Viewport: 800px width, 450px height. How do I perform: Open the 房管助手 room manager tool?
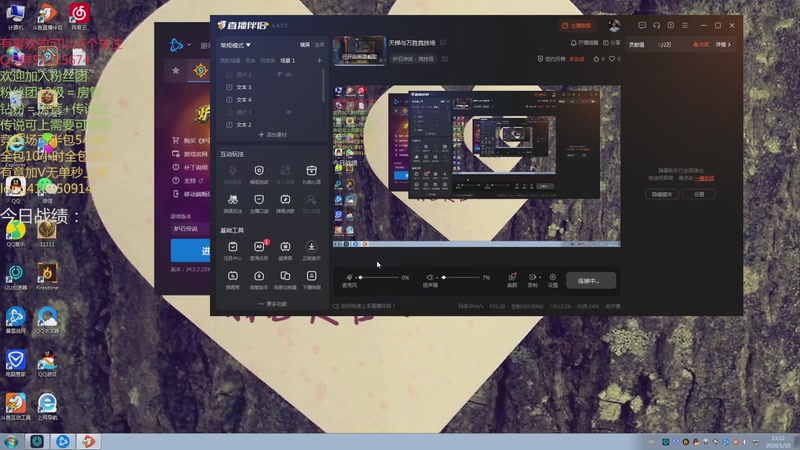point(259,280)
